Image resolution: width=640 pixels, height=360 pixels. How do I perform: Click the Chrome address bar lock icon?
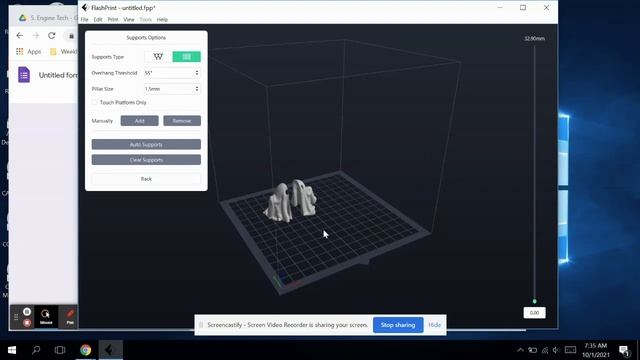71,36
